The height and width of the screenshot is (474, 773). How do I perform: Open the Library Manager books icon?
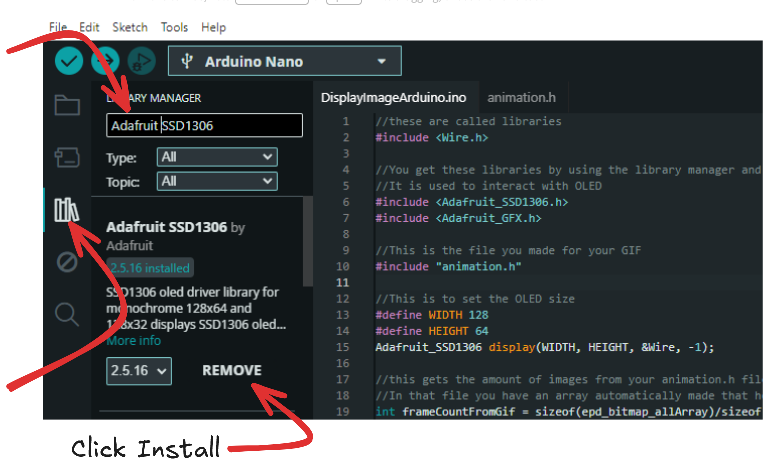tap(67, 210)
